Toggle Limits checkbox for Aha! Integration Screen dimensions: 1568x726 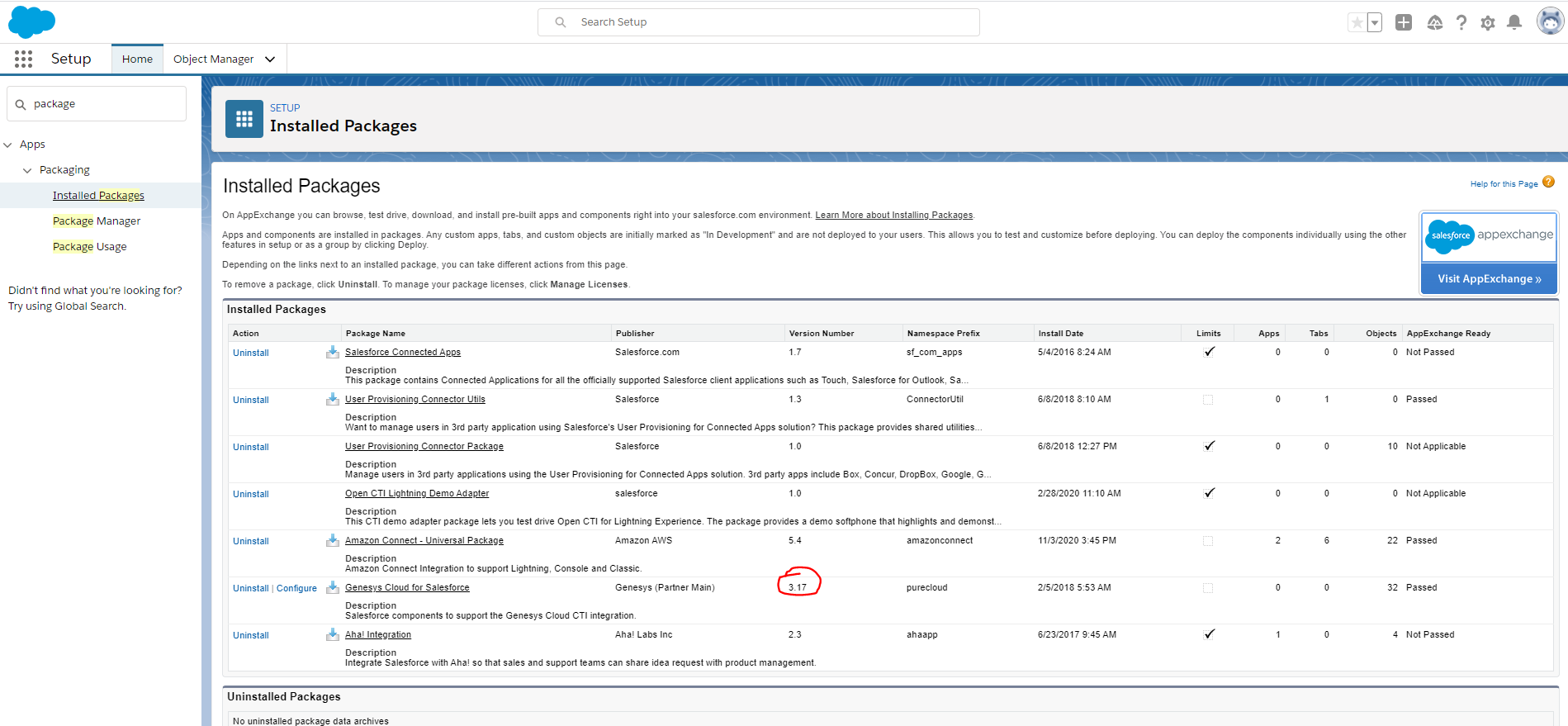pyautogui.click(x=1209, y=634)
